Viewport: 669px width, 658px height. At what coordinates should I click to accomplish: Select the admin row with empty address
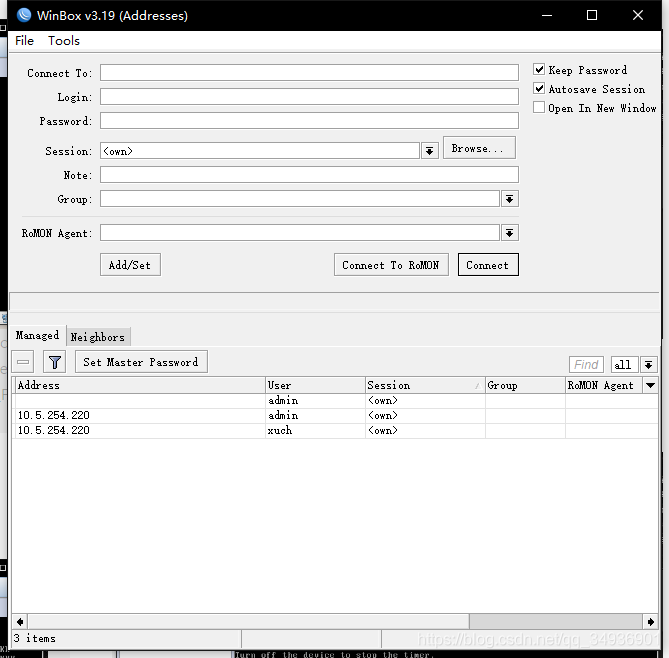[x=336, y=401]
